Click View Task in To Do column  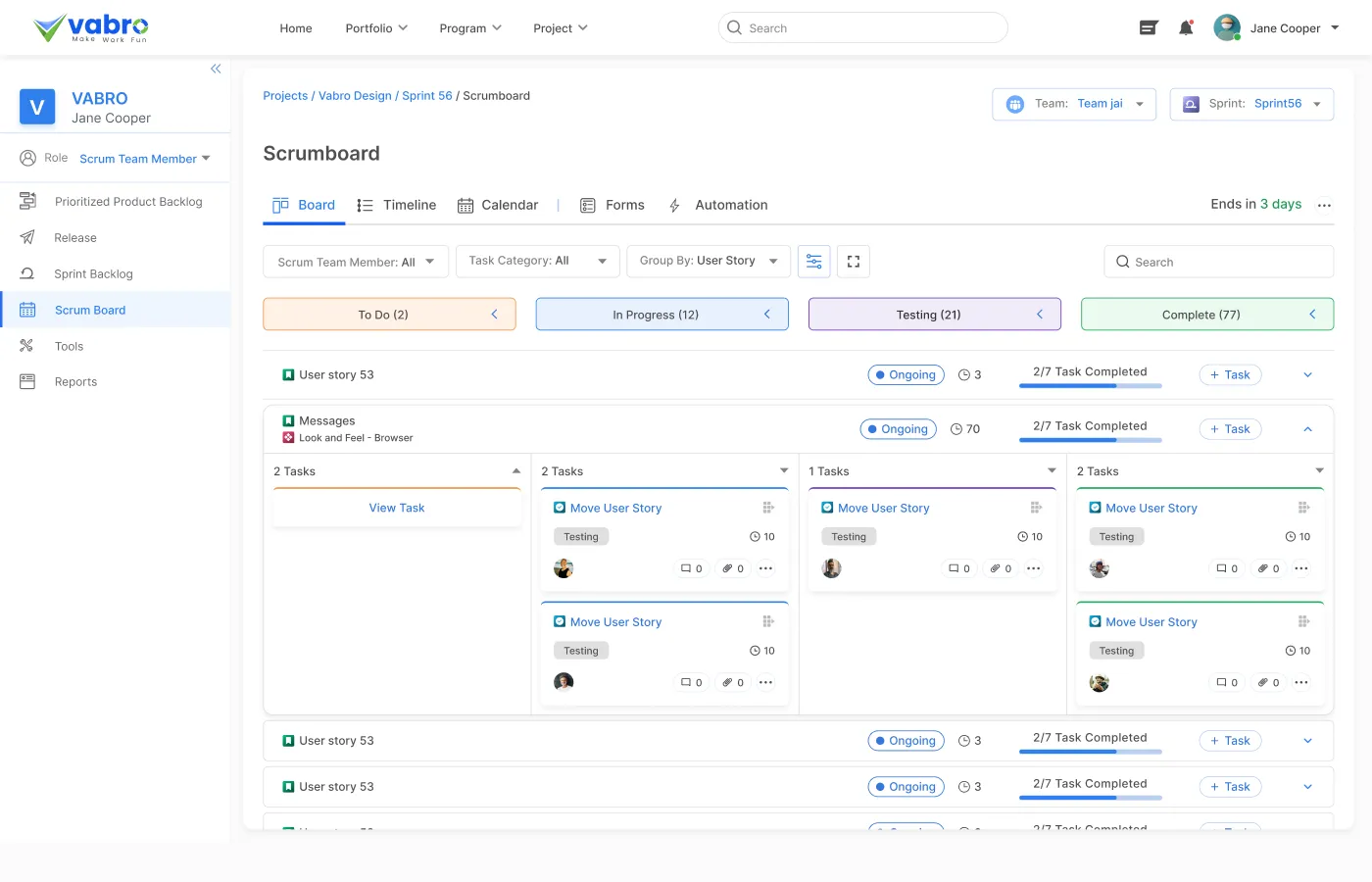397,508
